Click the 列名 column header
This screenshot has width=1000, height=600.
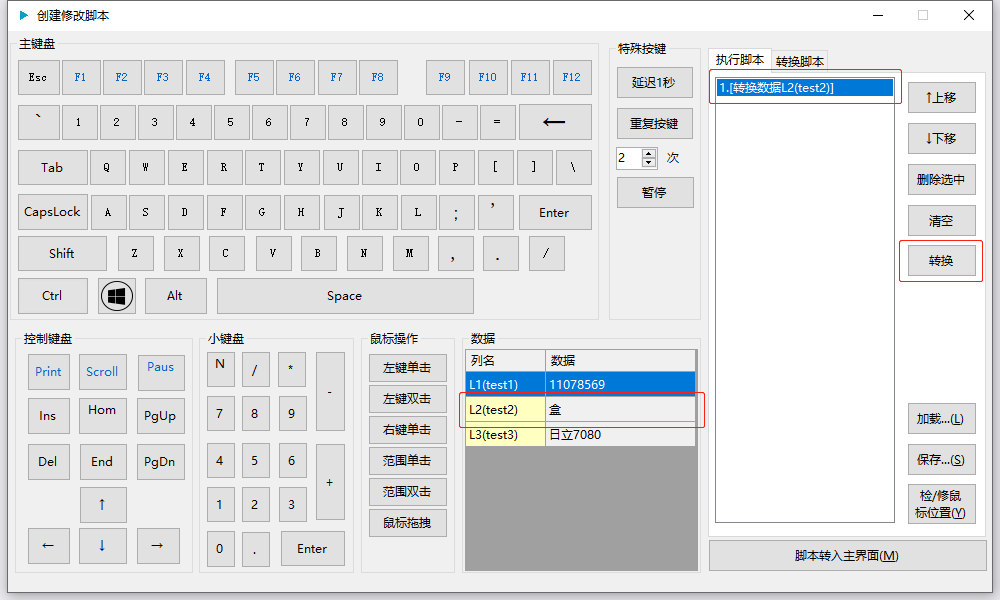coord(505,360)
